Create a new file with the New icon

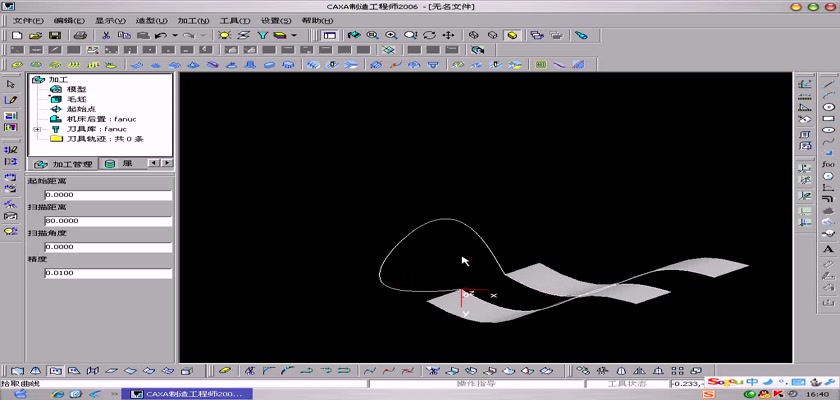[17, 35]
